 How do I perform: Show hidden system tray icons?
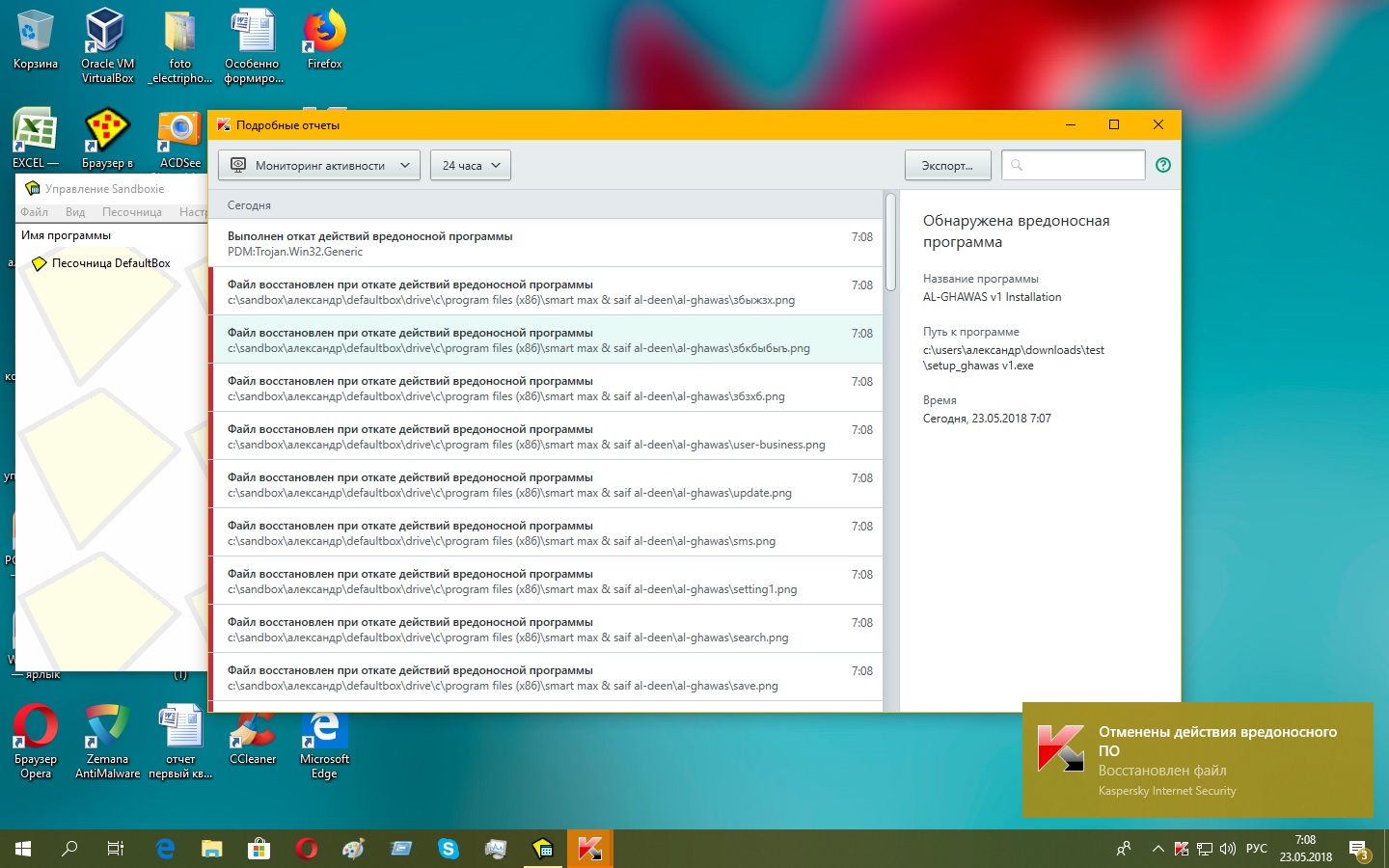click(1157, 849)
